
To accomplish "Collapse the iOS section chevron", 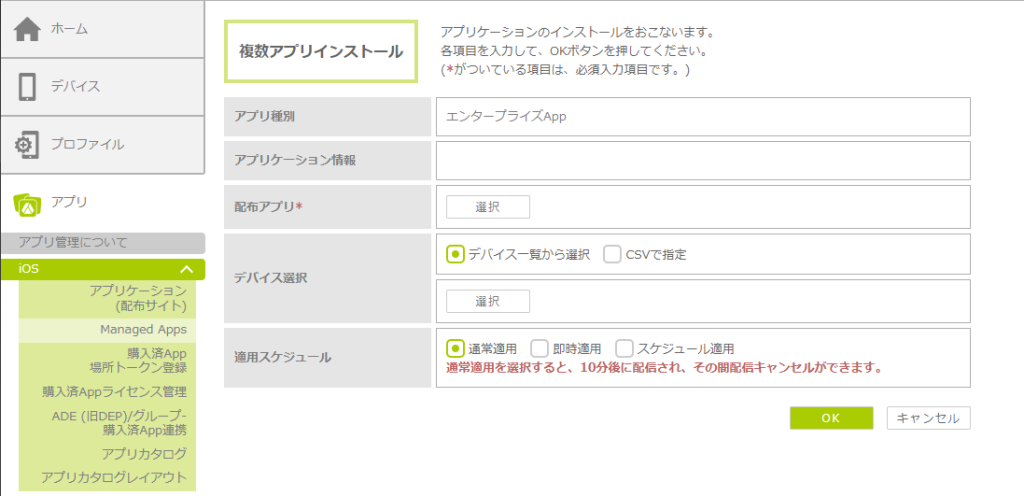I will click(186, 270).
